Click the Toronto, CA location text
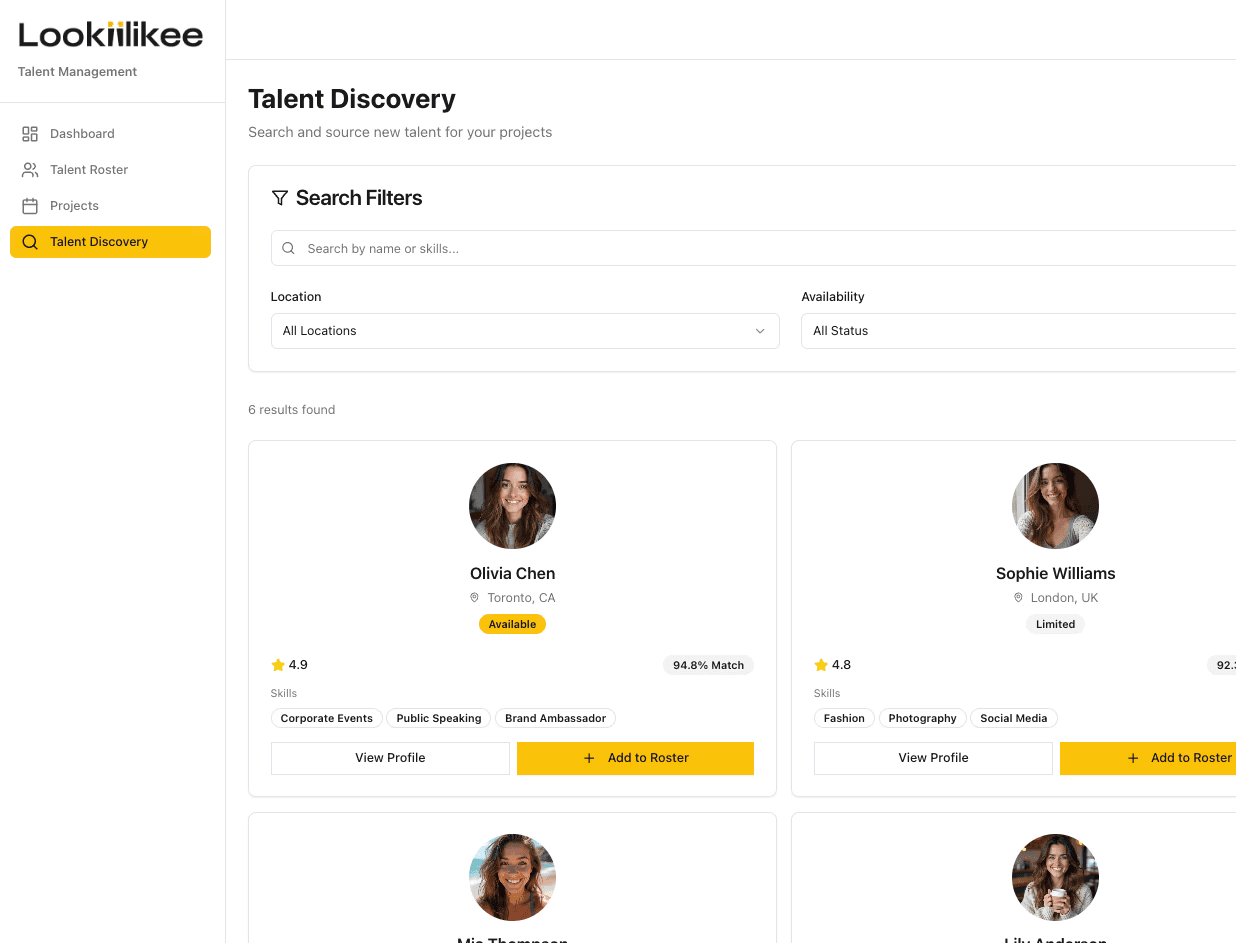Viewport: 1236px width, 943px height. (521, 597)
